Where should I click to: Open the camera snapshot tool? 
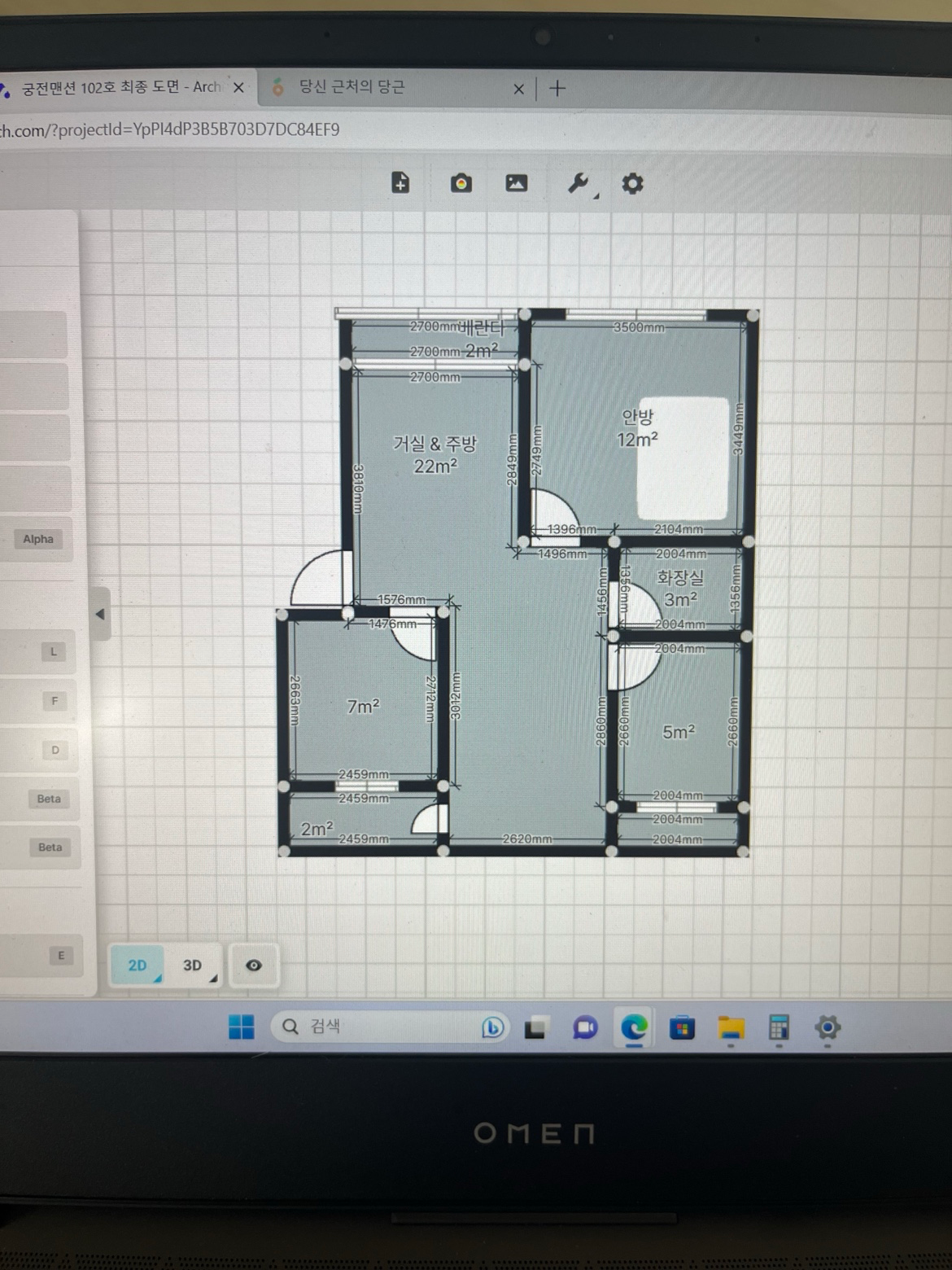coord(461,183)
